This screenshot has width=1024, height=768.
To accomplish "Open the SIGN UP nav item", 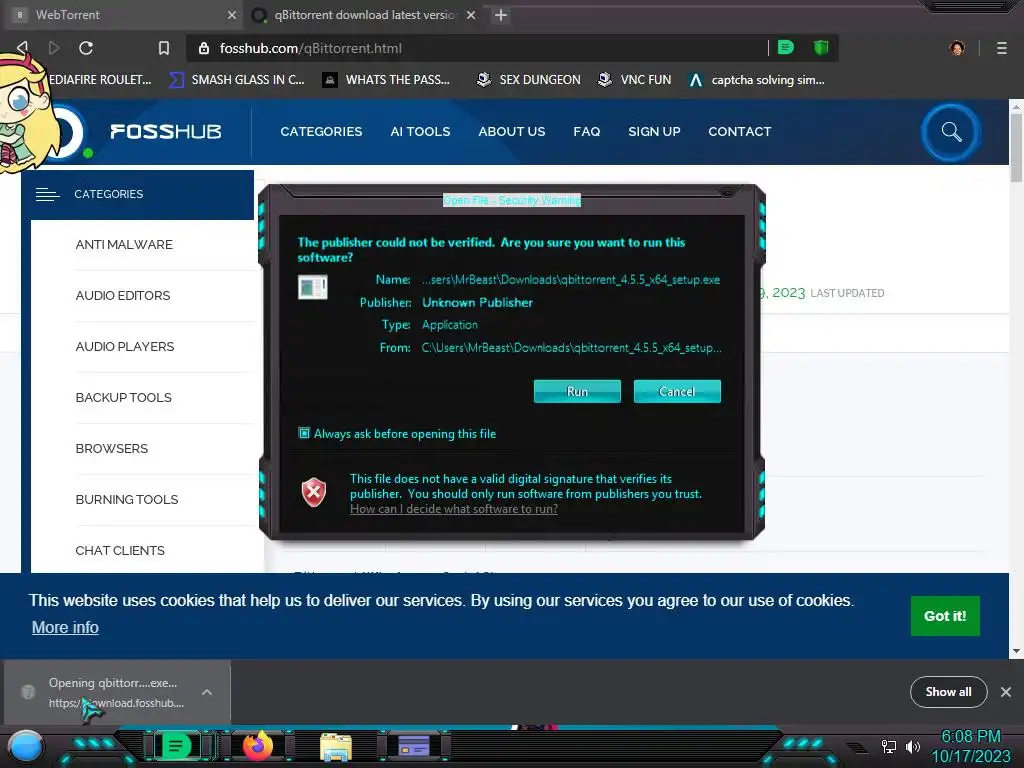I will point(654,131).
